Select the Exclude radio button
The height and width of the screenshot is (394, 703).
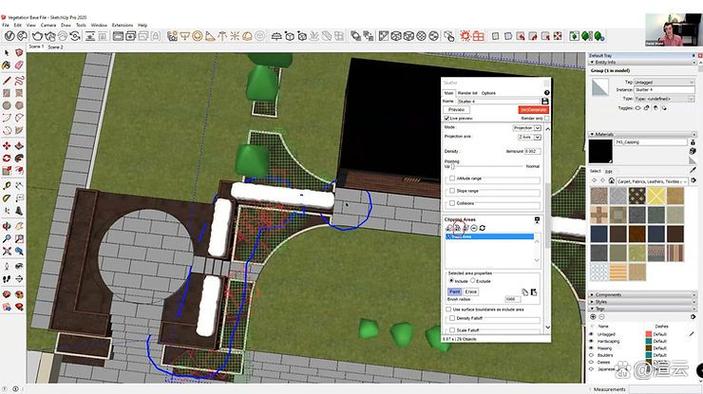pos(473,281)
